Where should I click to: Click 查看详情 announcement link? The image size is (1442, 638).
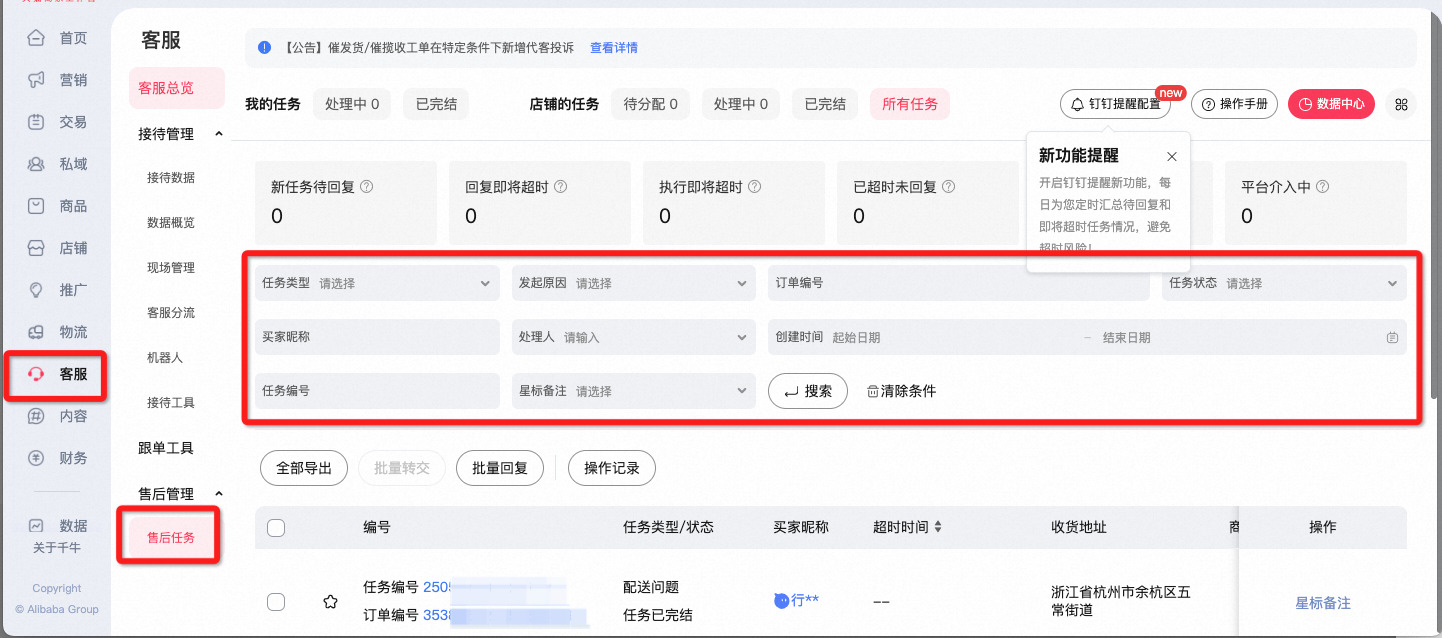[x=614, y=48]
